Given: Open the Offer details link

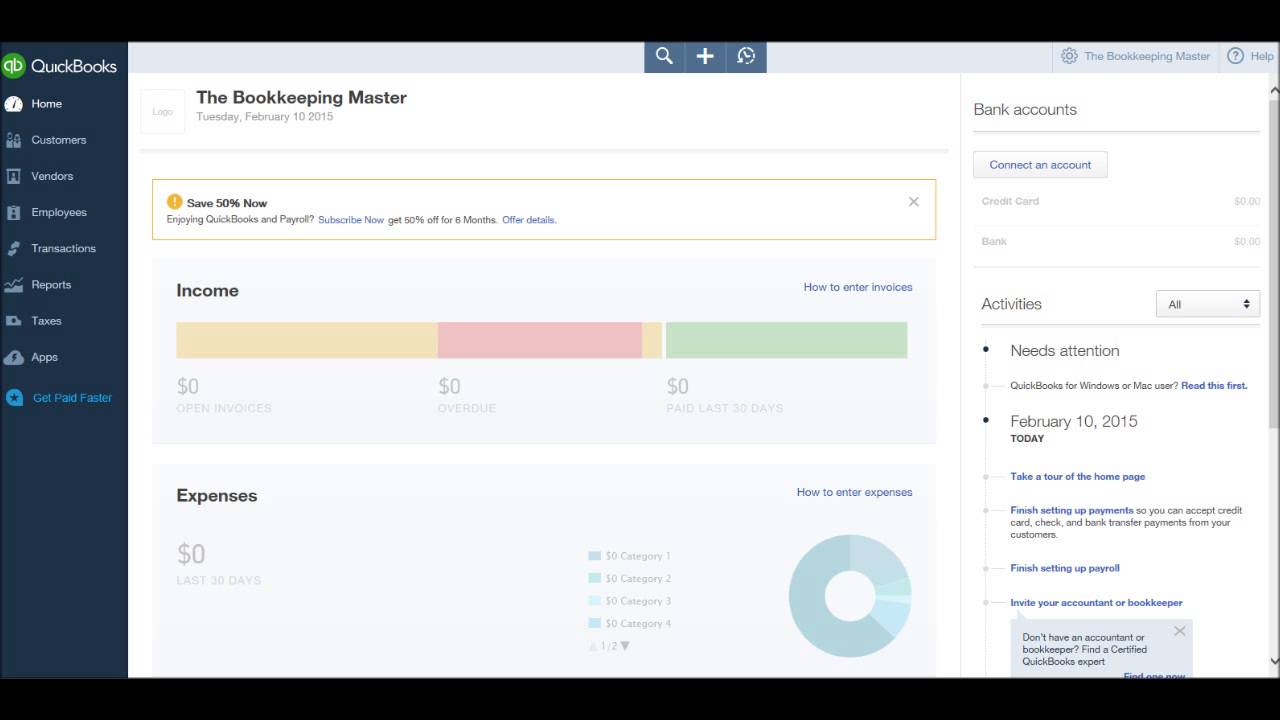Looking at the screenshot, I should pos(529,220).
